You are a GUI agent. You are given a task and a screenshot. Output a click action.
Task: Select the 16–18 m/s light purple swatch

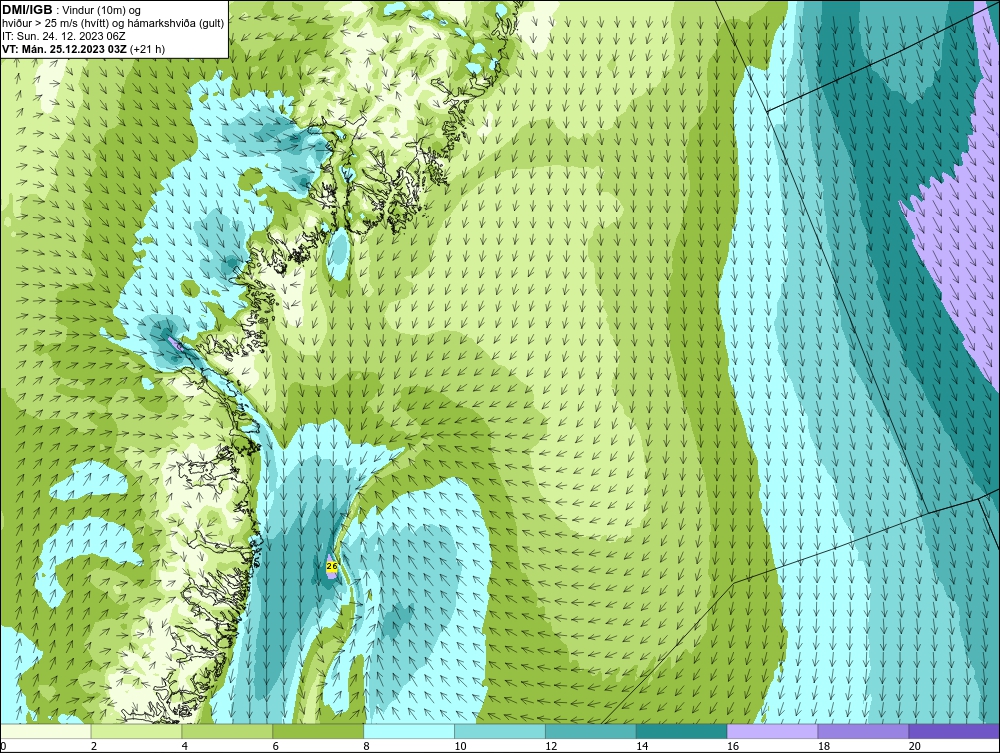point(772,731)
